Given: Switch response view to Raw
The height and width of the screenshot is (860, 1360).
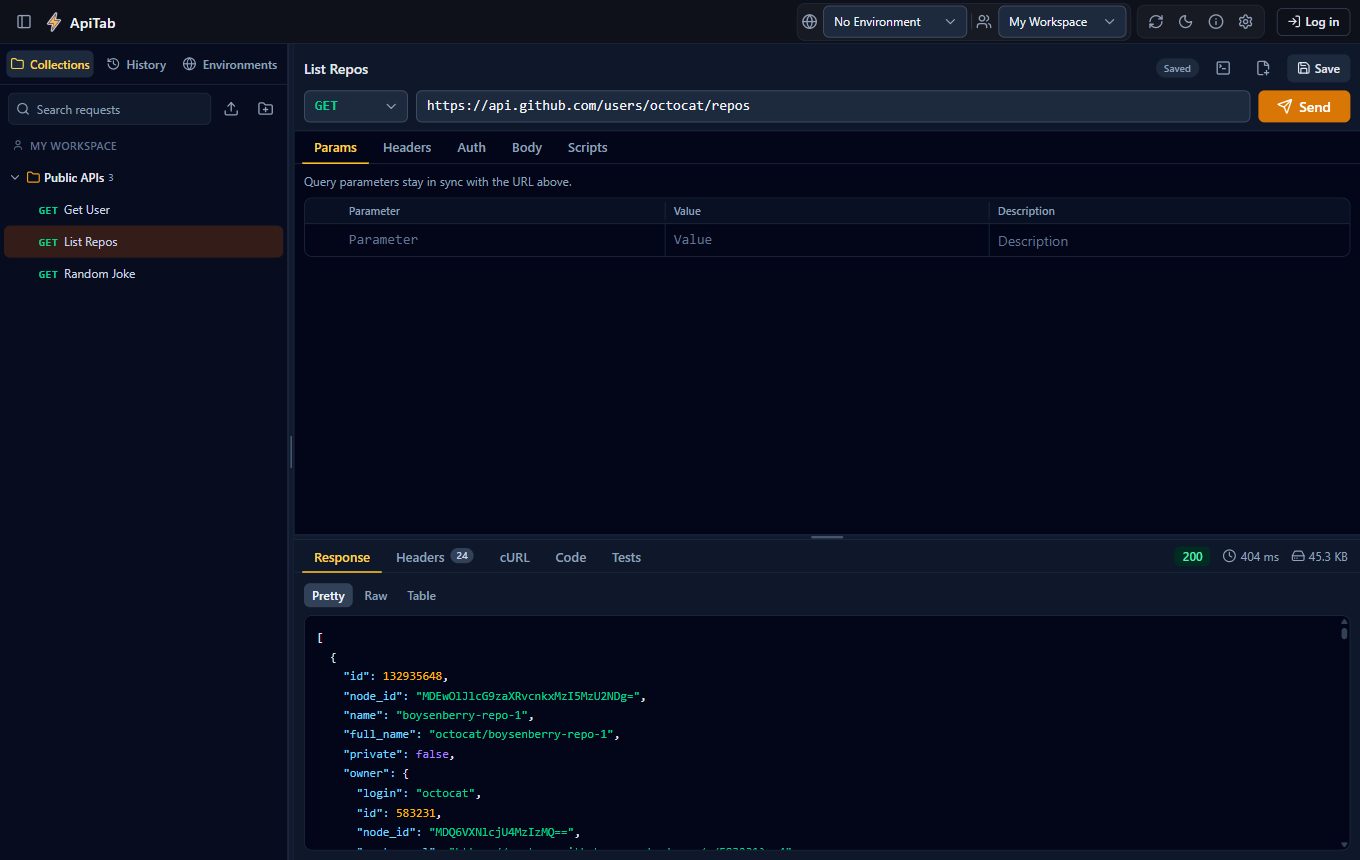Looking at the screenshot, I should click(376, 595).
